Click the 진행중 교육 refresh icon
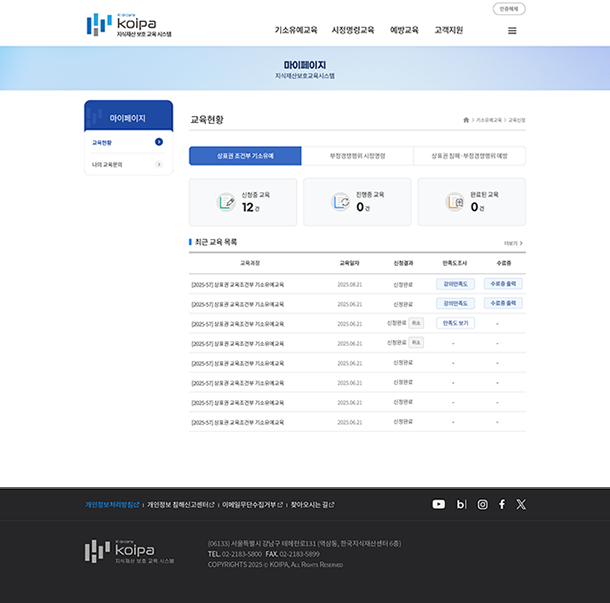 (x=341, y=202)
